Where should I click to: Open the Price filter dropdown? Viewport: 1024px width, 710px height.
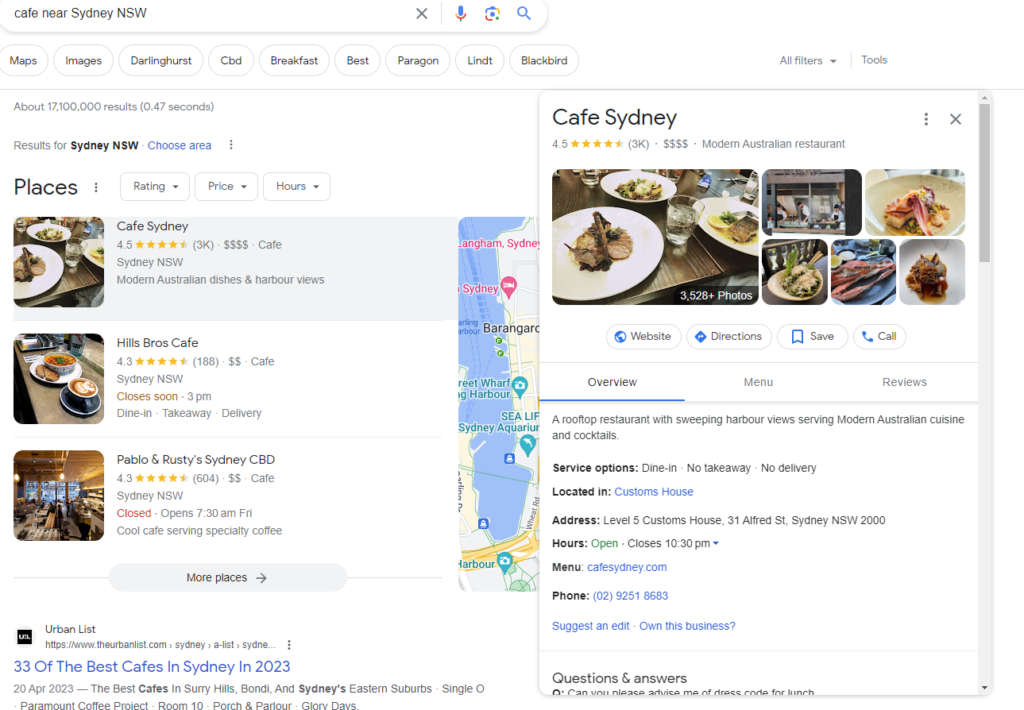coord(227,186)
